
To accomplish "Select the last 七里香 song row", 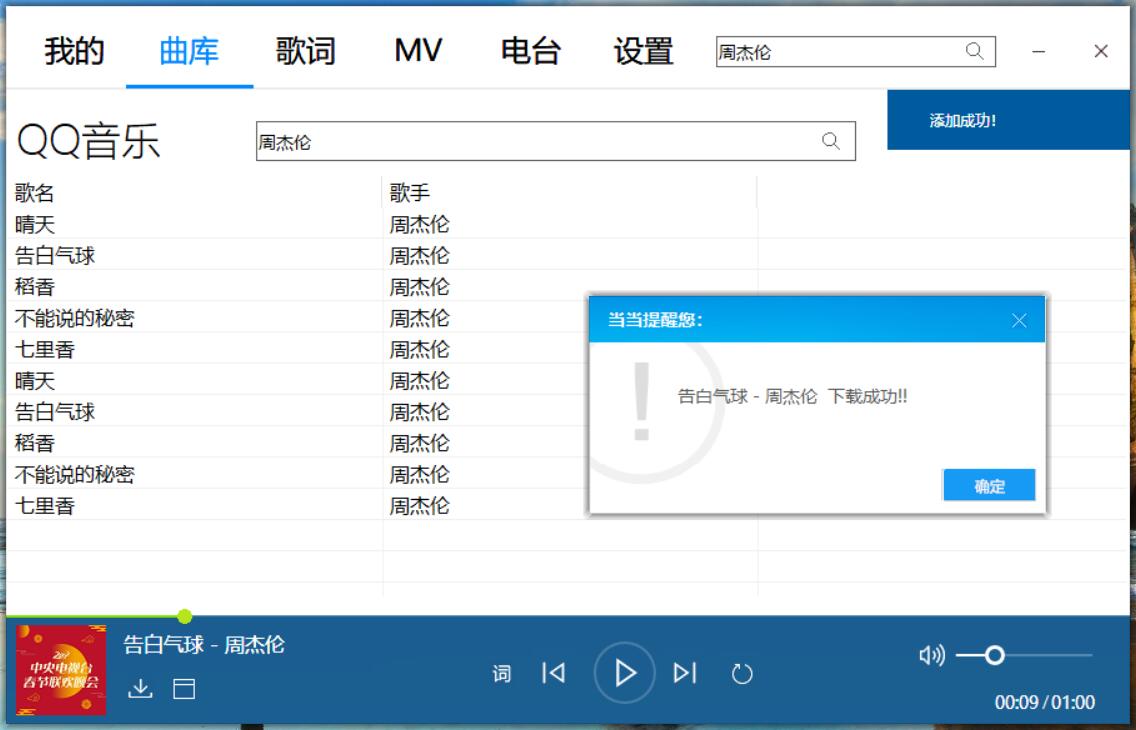I will pos(297,505).
